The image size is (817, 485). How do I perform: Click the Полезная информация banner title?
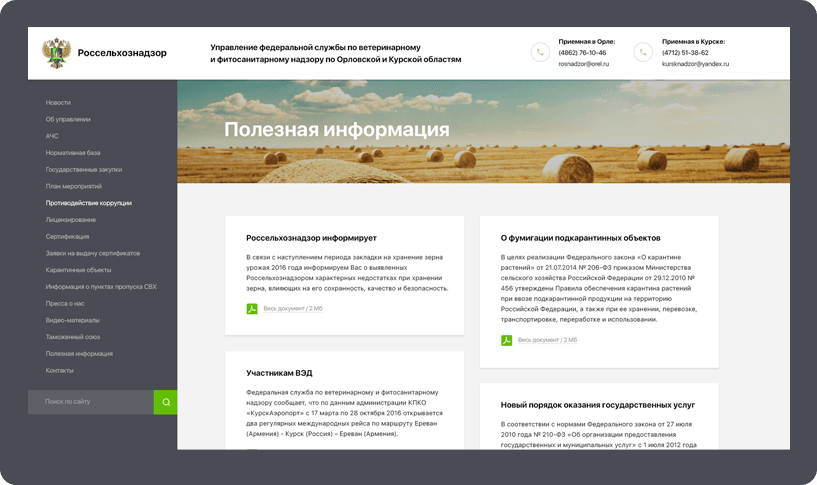point(337,129)
